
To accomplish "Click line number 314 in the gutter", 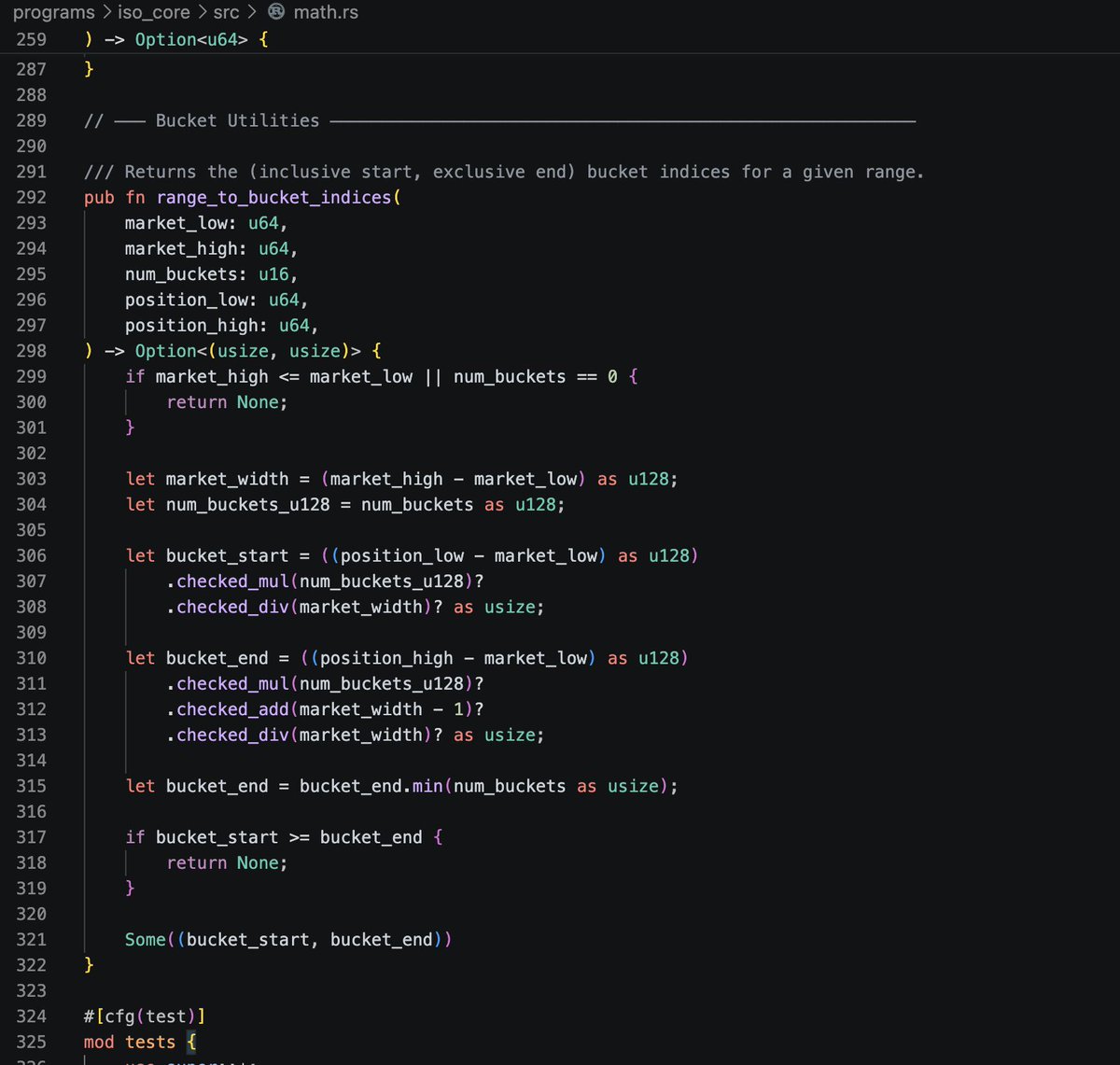I will tap(31, 761).
